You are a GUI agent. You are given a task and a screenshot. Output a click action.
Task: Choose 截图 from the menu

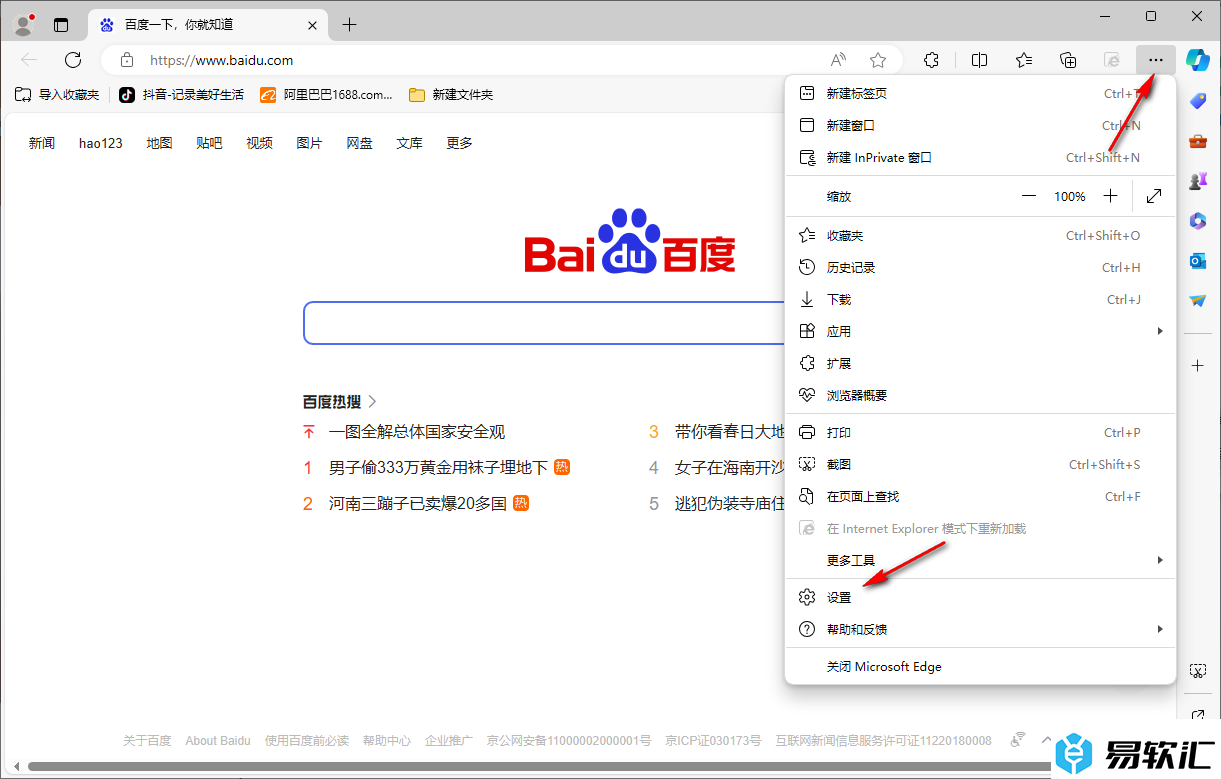[x=980, y=465]
